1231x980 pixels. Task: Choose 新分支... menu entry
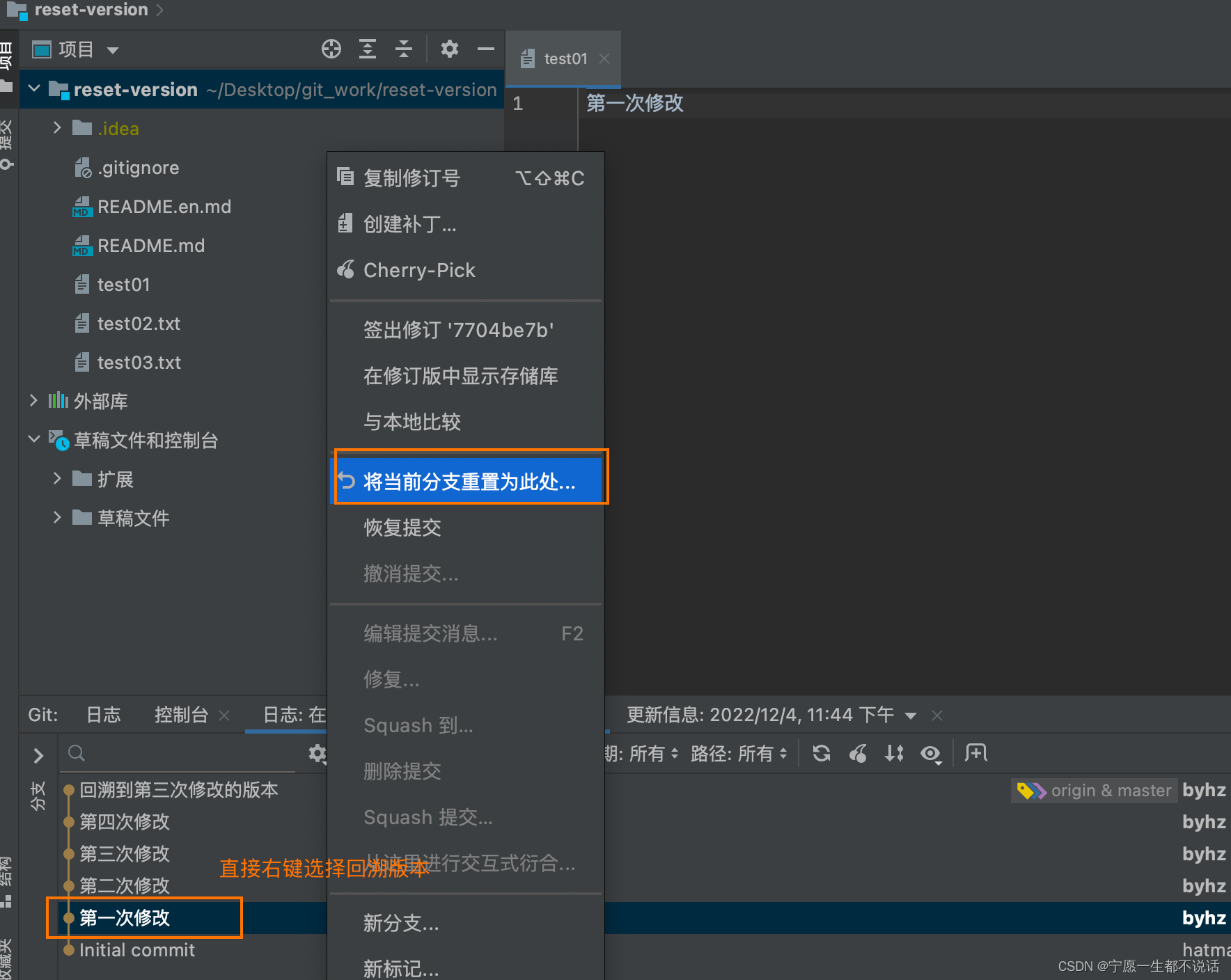click(x=465, y=923)
